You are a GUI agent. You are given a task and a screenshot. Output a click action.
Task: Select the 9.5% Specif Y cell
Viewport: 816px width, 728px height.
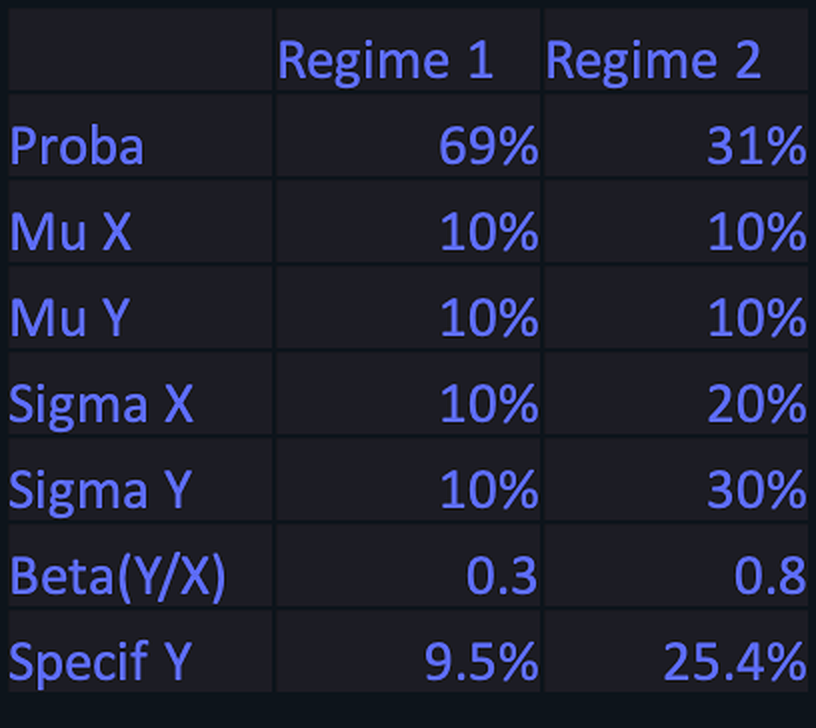[408, 652]
